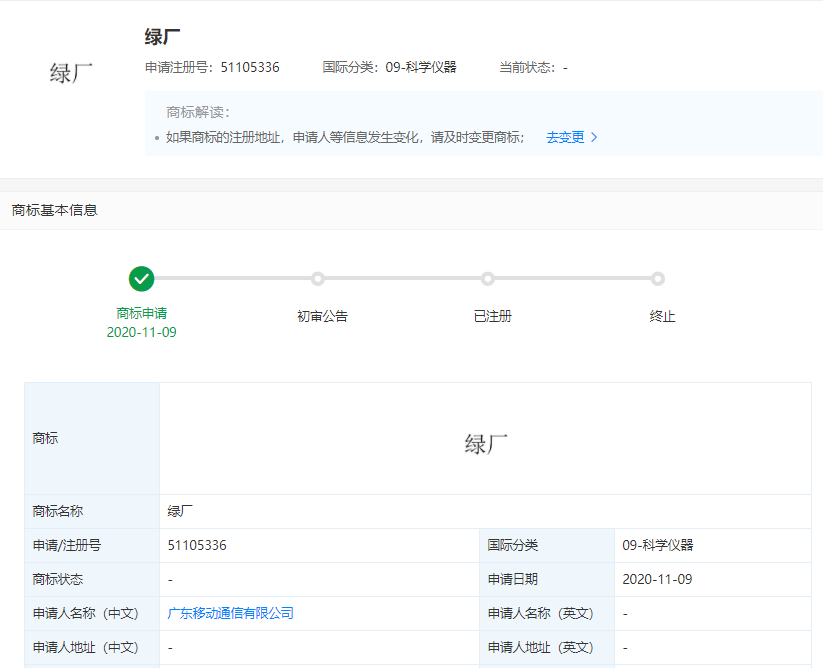
Task: Click the 已注册 step label text
Action: coord(492,316)
